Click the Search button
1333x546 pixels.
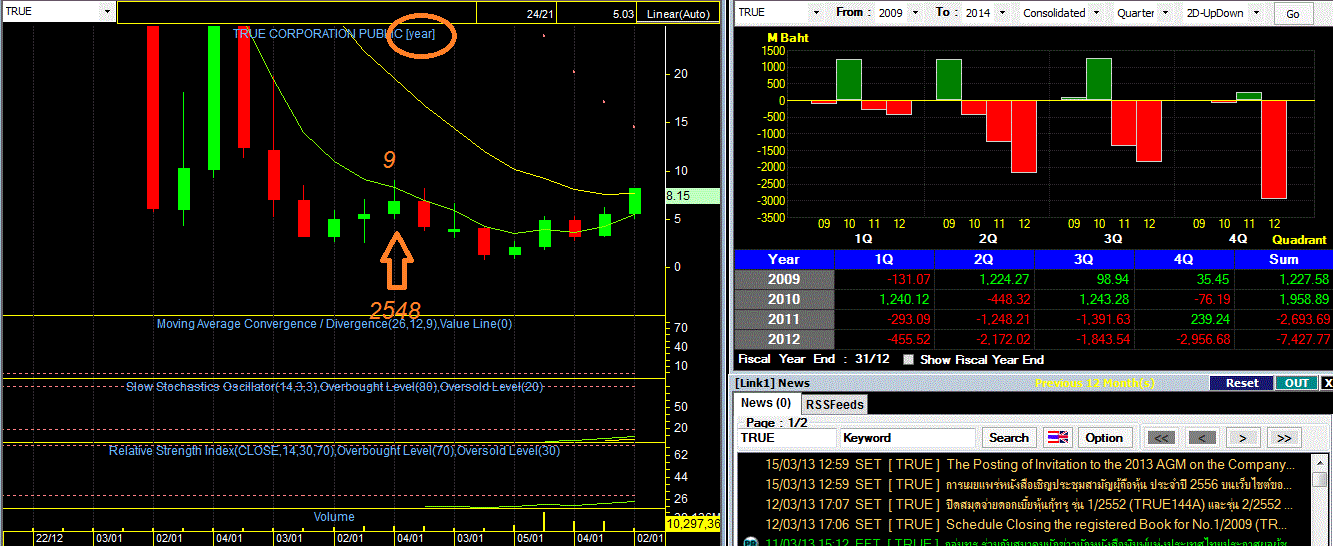click(1009, 437)
